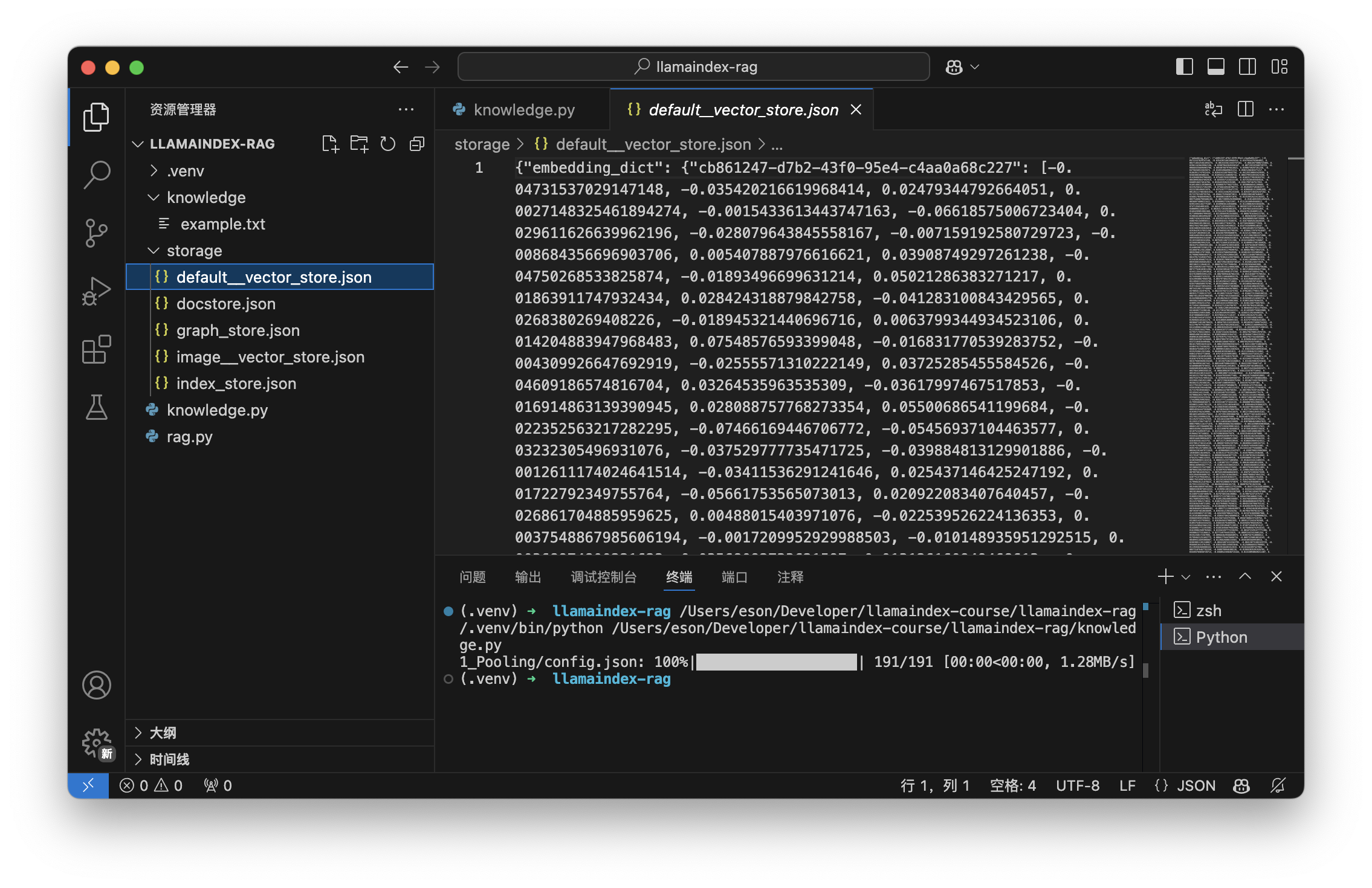The image size is (1372, 888).
Task: Open the new terminal profile dropdown arrow
Action: point(1186,577)
